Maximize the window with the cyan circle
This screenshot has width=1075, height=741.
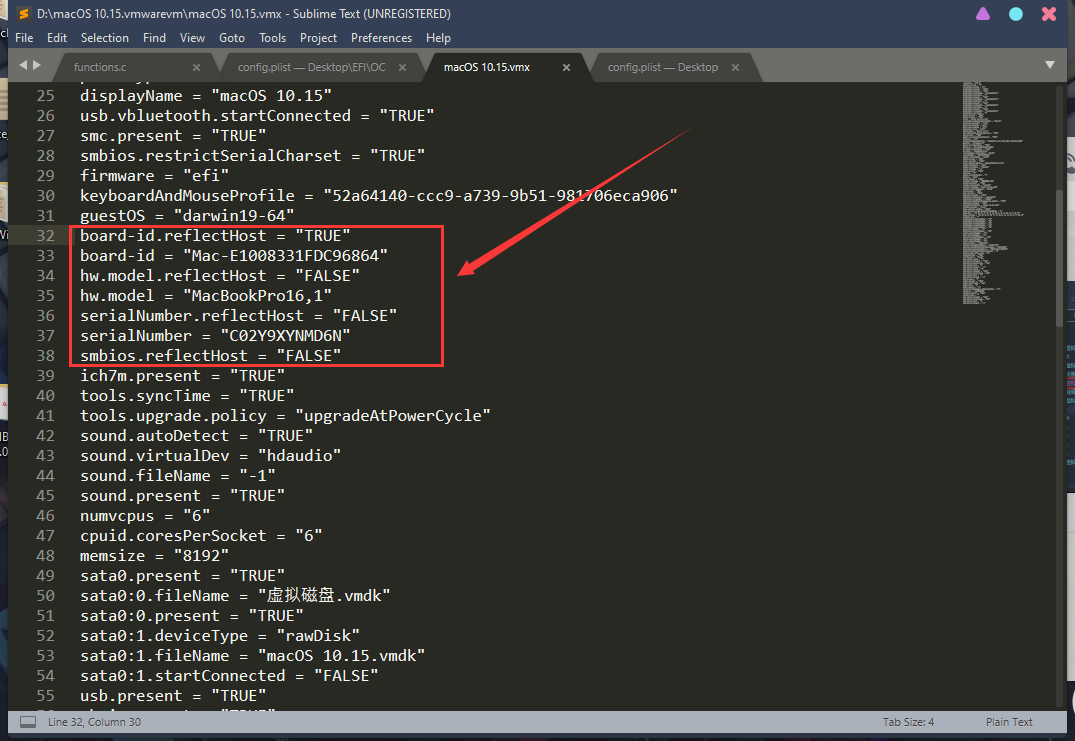pyautogui.click(x=1016, y=14)
